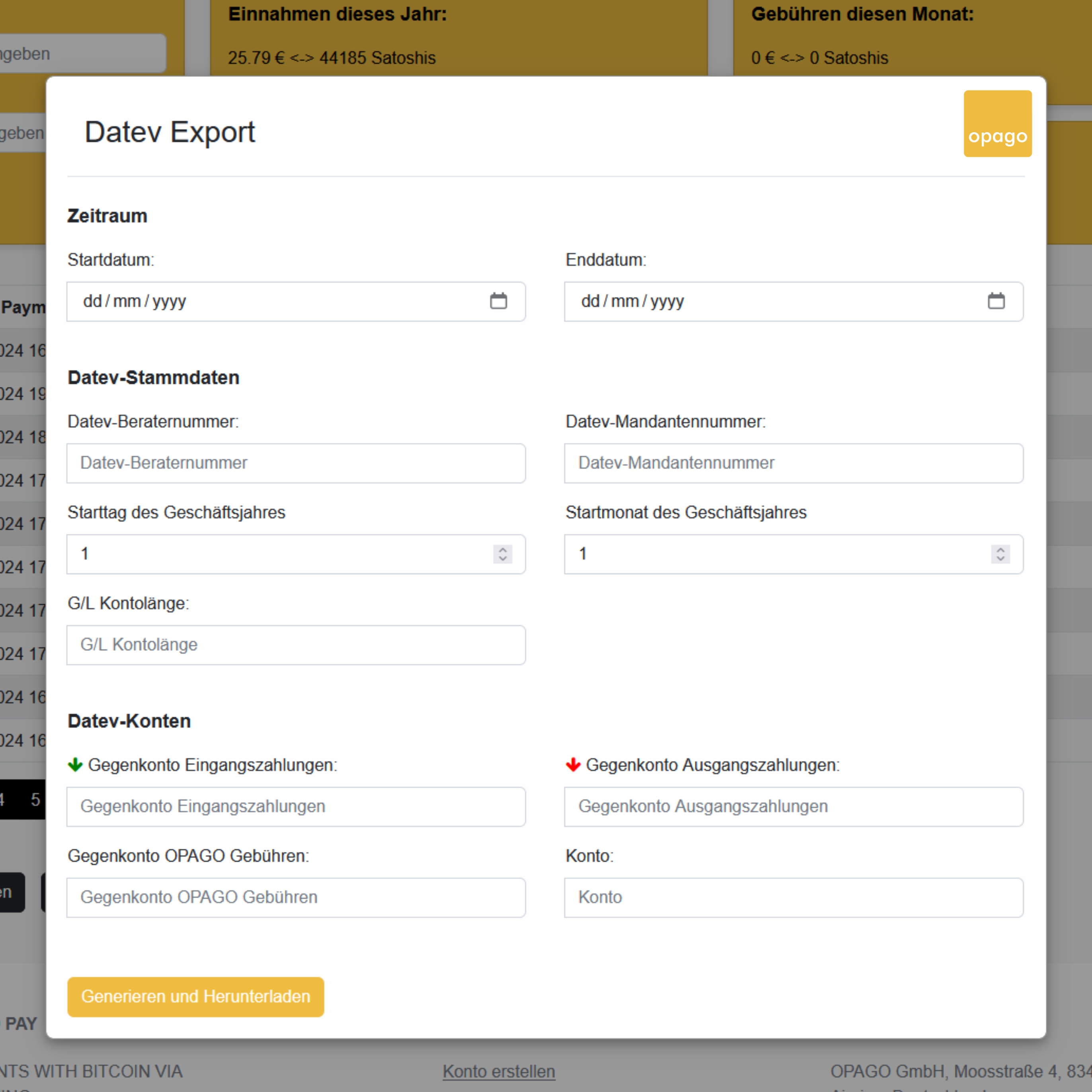Click into the G/L Kontolänge field
The width and height of the screenshot is (1092, 1092).
coord(296,645)
